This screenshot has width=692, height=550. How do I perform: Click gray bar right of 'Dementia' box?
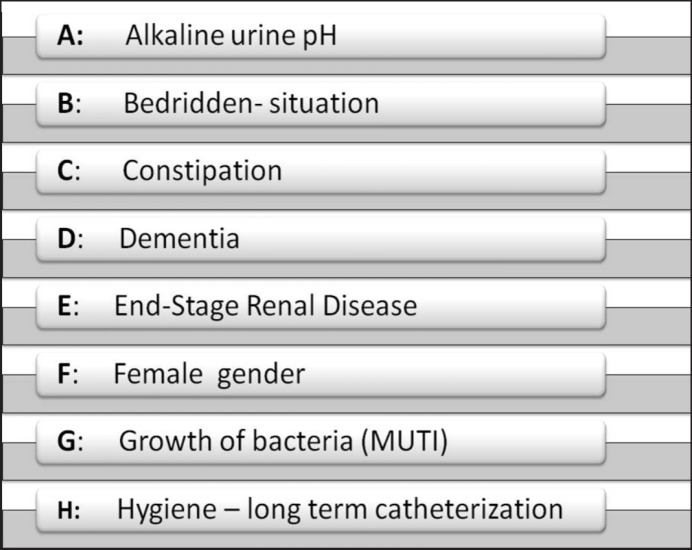click(x=648, y=258)
